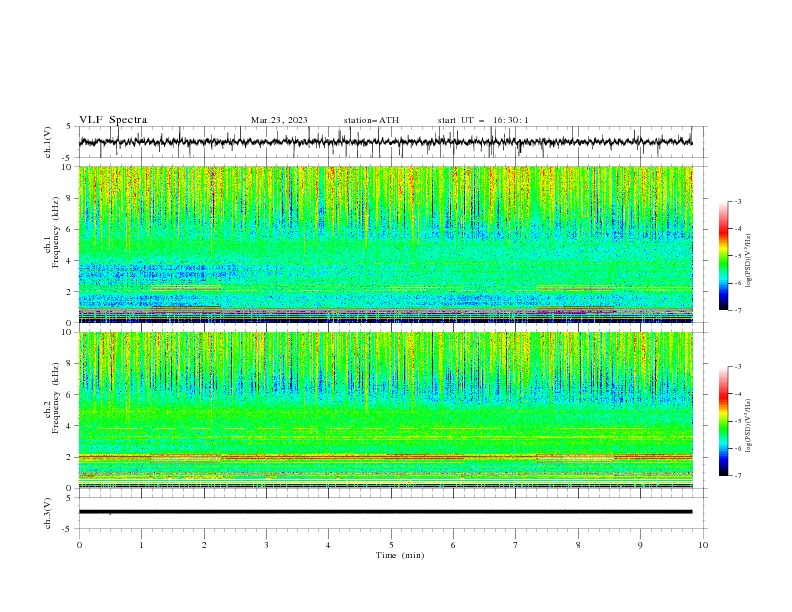The width and height of the screenshot is (792, 612).
Task: Click the "-7" label on ch.2 colorbar
Action: point(738,476)
